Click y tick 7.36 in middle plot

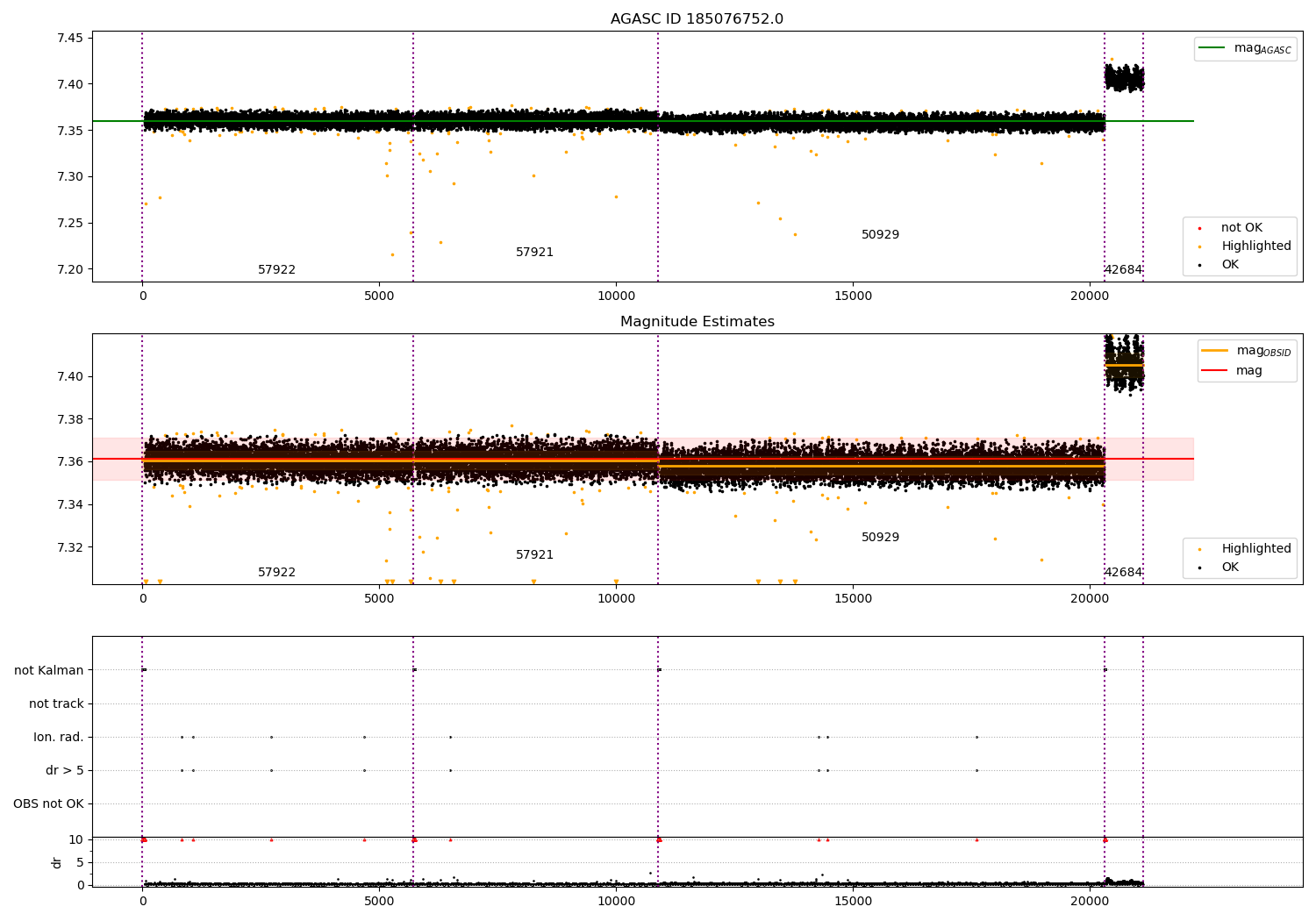coord(70,461)
